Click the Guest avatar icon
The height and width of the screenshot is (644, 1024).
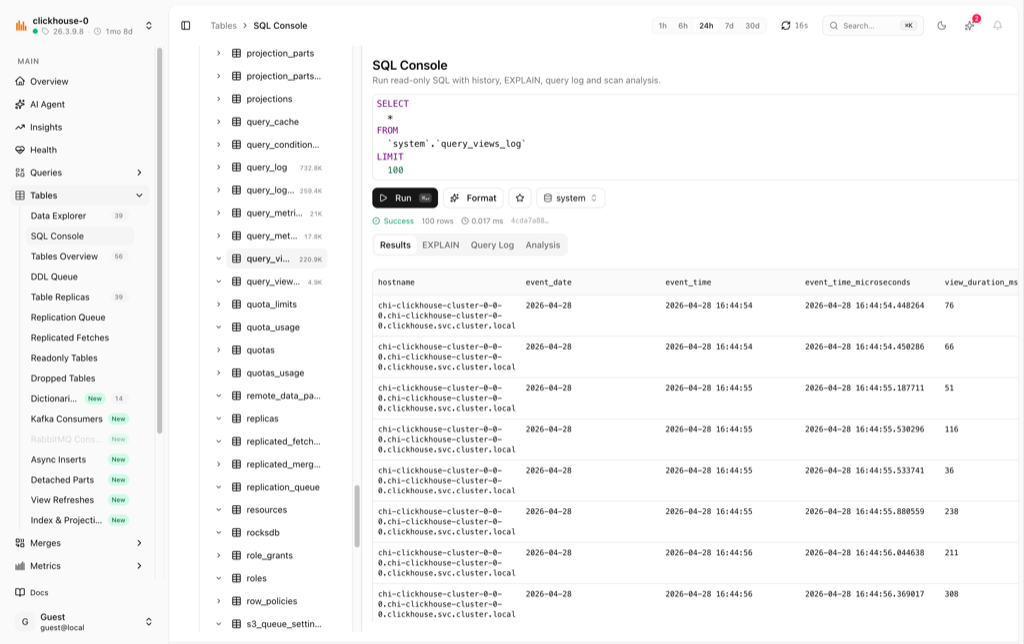[x=25, y=622]
